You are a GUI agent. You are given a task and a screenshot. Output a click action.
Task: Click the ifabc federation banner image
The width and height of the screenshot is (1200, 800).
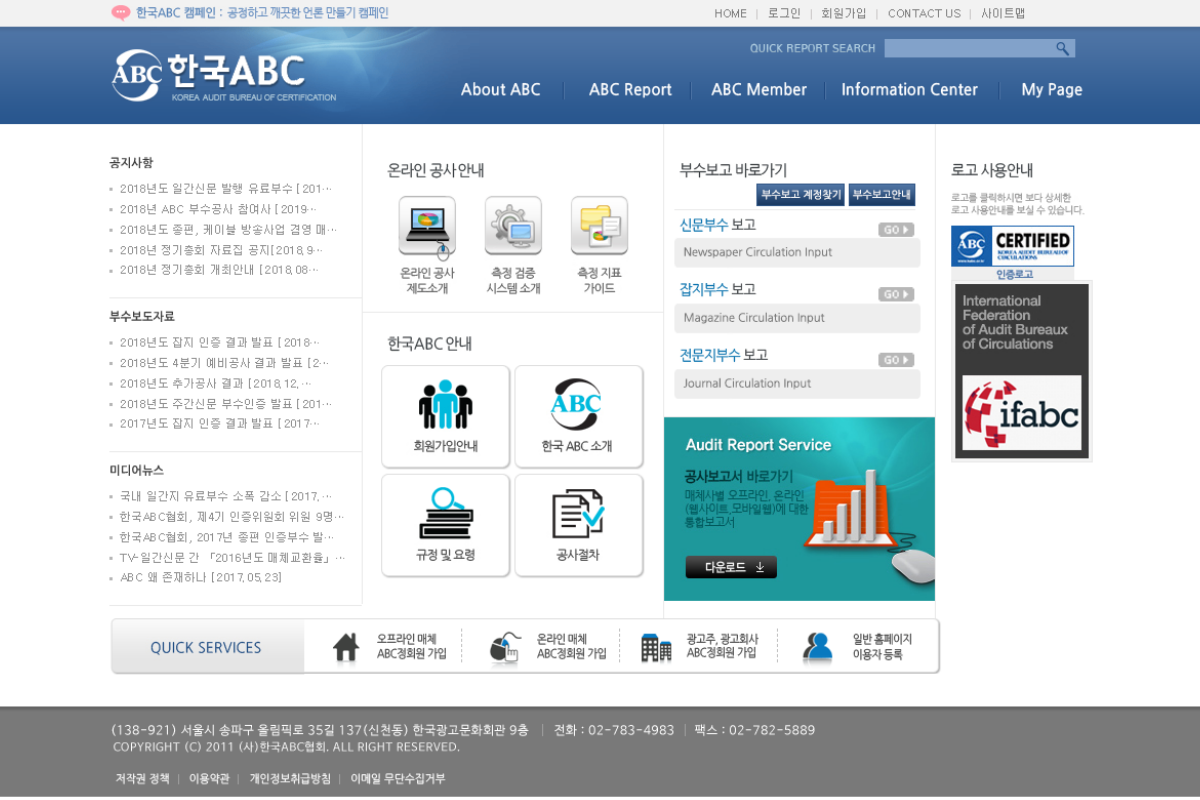[1021, 371]
